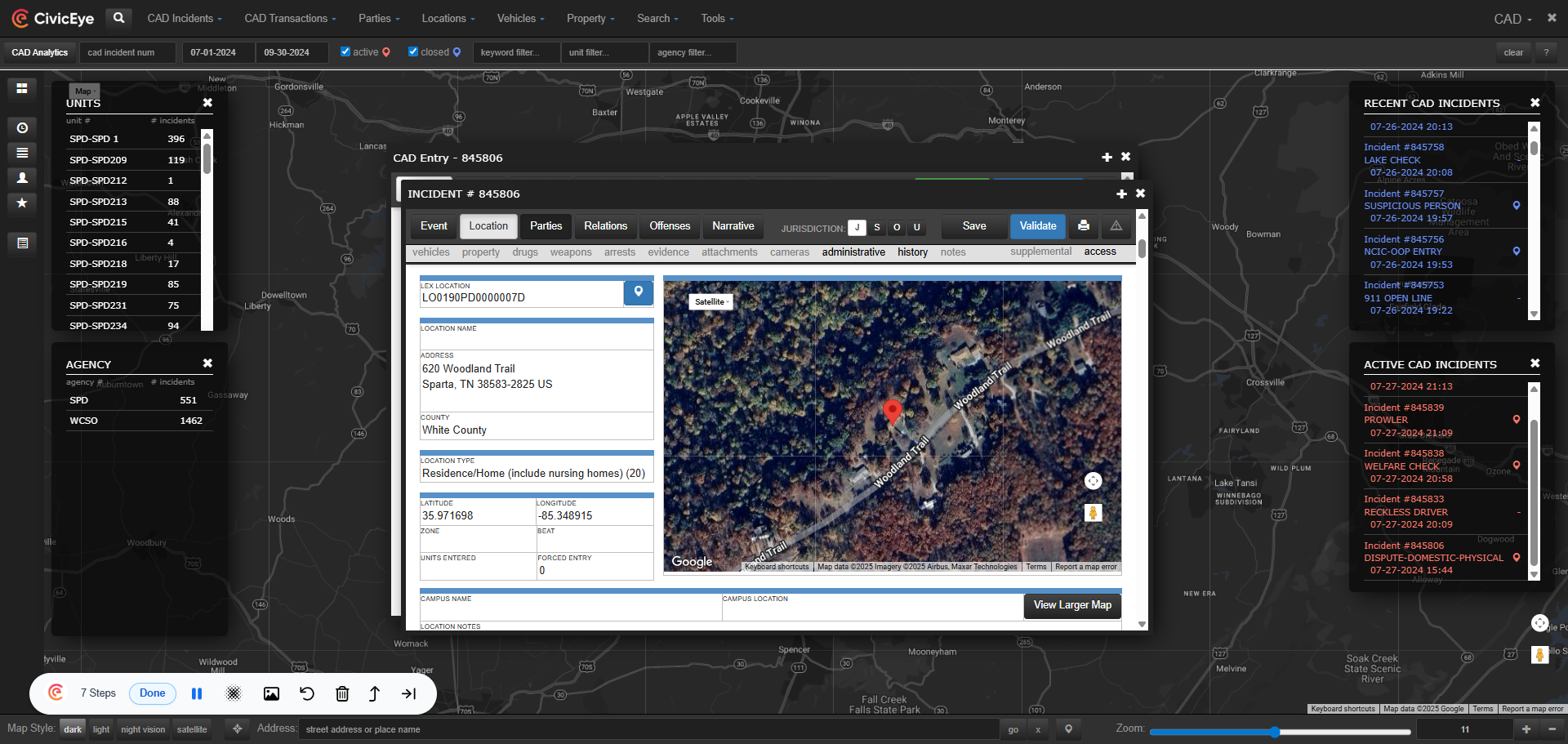Open the CAD module dropdown at top right
Screen dimensions: 1568x744
[x=1512, y=19]
